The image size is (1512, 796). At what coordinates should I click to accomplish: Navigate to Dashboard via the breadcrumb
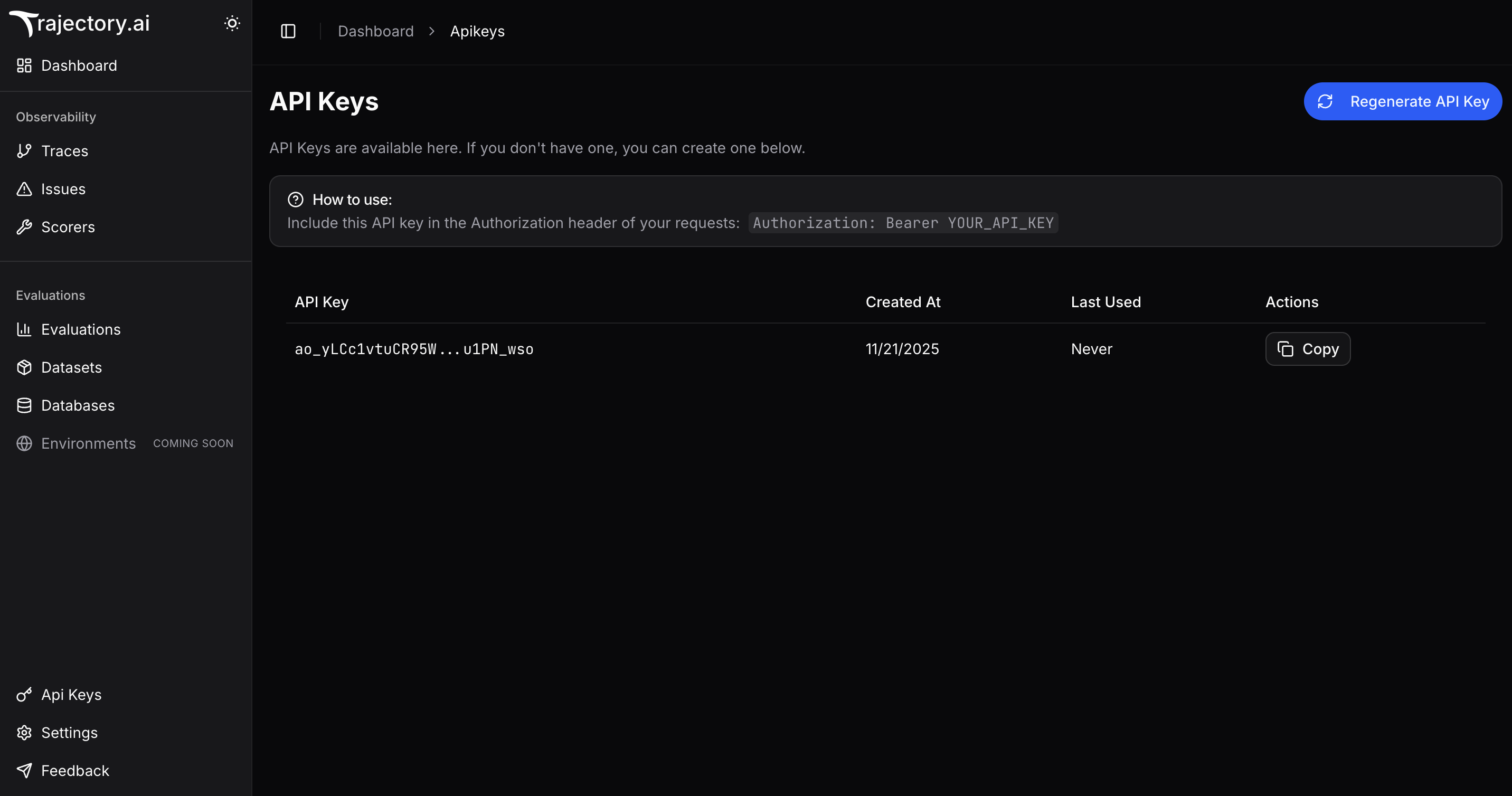tap(376, 31)
